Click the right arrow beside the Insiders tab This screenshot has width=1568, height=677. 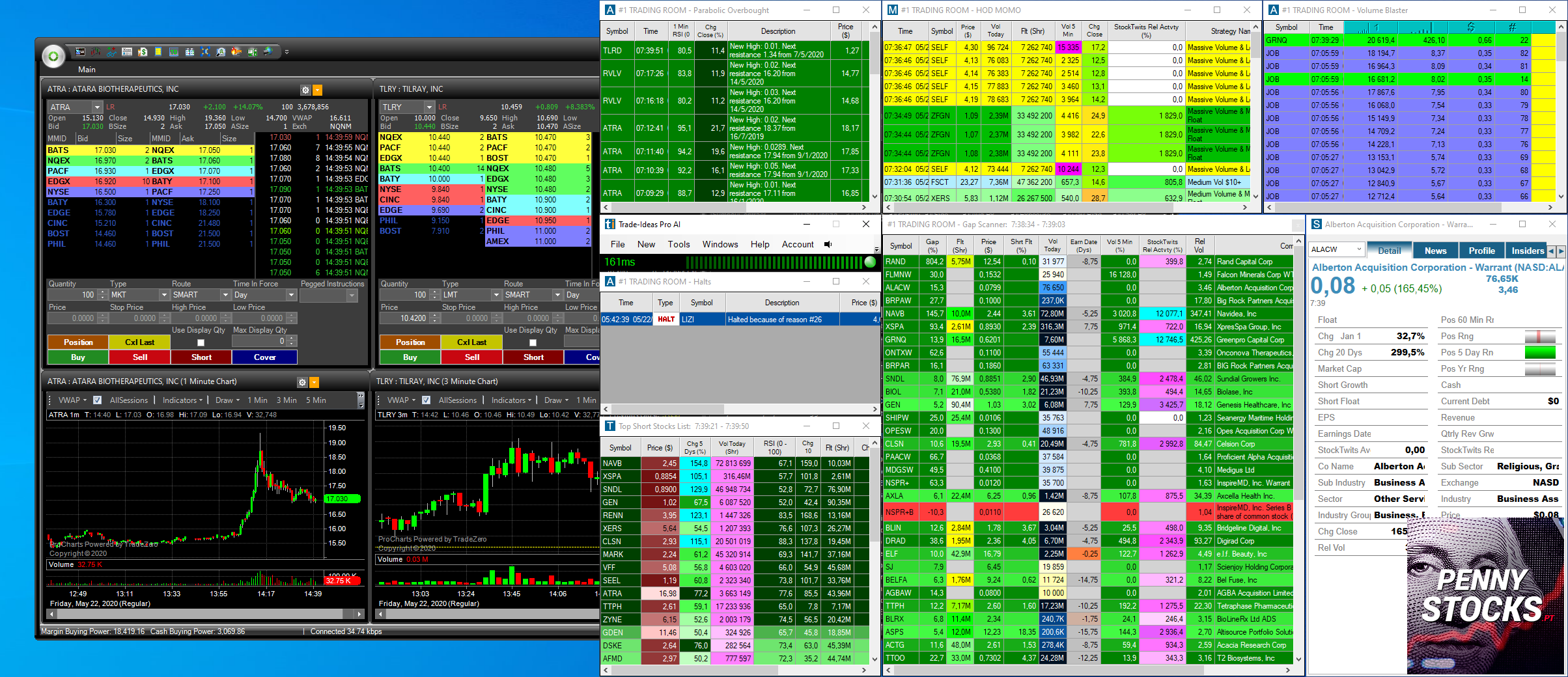1561,251
